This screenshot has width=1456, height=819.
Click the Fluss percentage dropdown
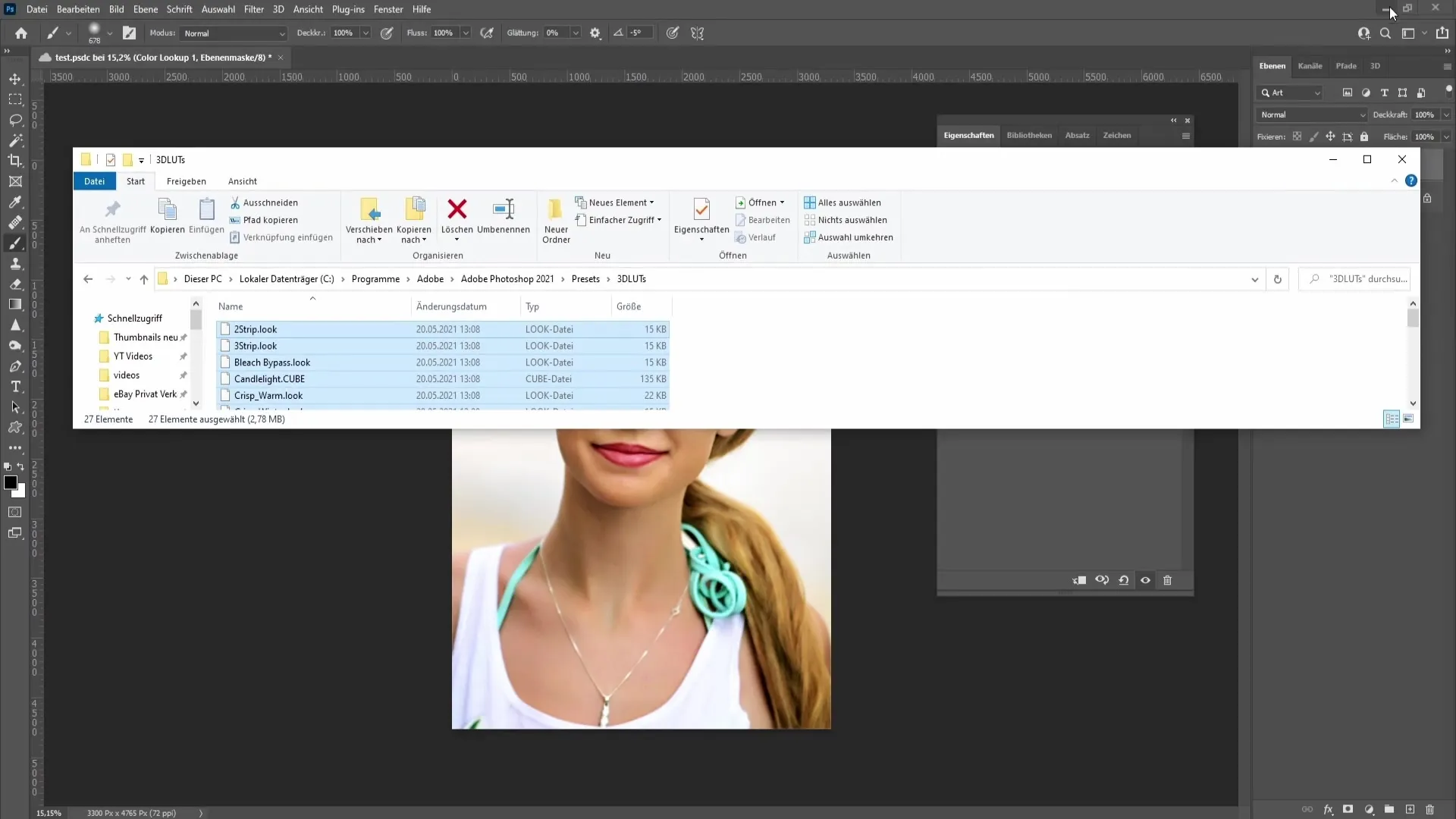pos(467,33)
